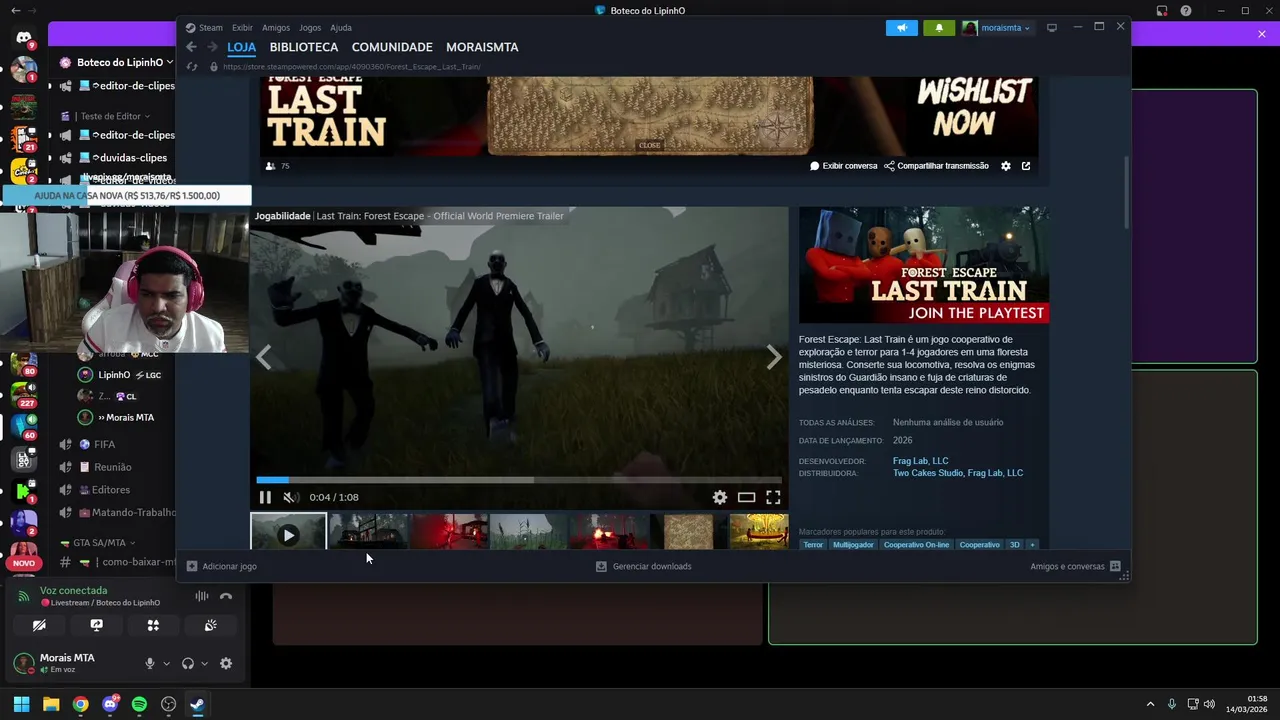Open trailer video settings gear
The height and width of the screenshot is (720, 1280).
click(719, 497)
